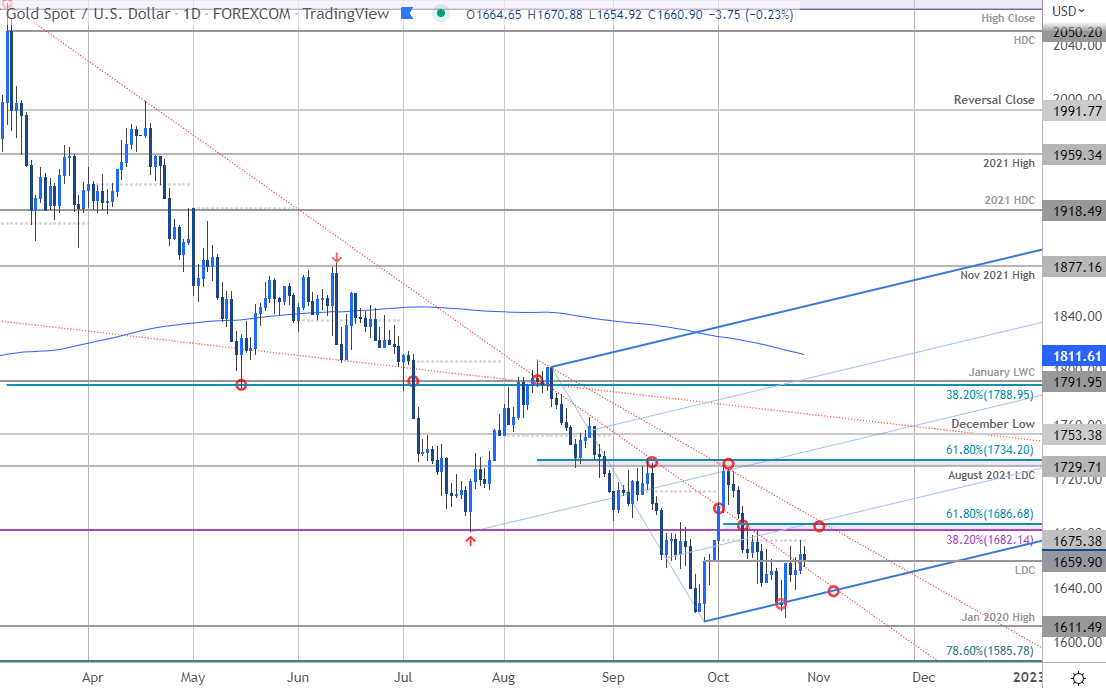Click the 1877.16 price label
This screenshot has height=688, width=1106.
click(1076, 267)
